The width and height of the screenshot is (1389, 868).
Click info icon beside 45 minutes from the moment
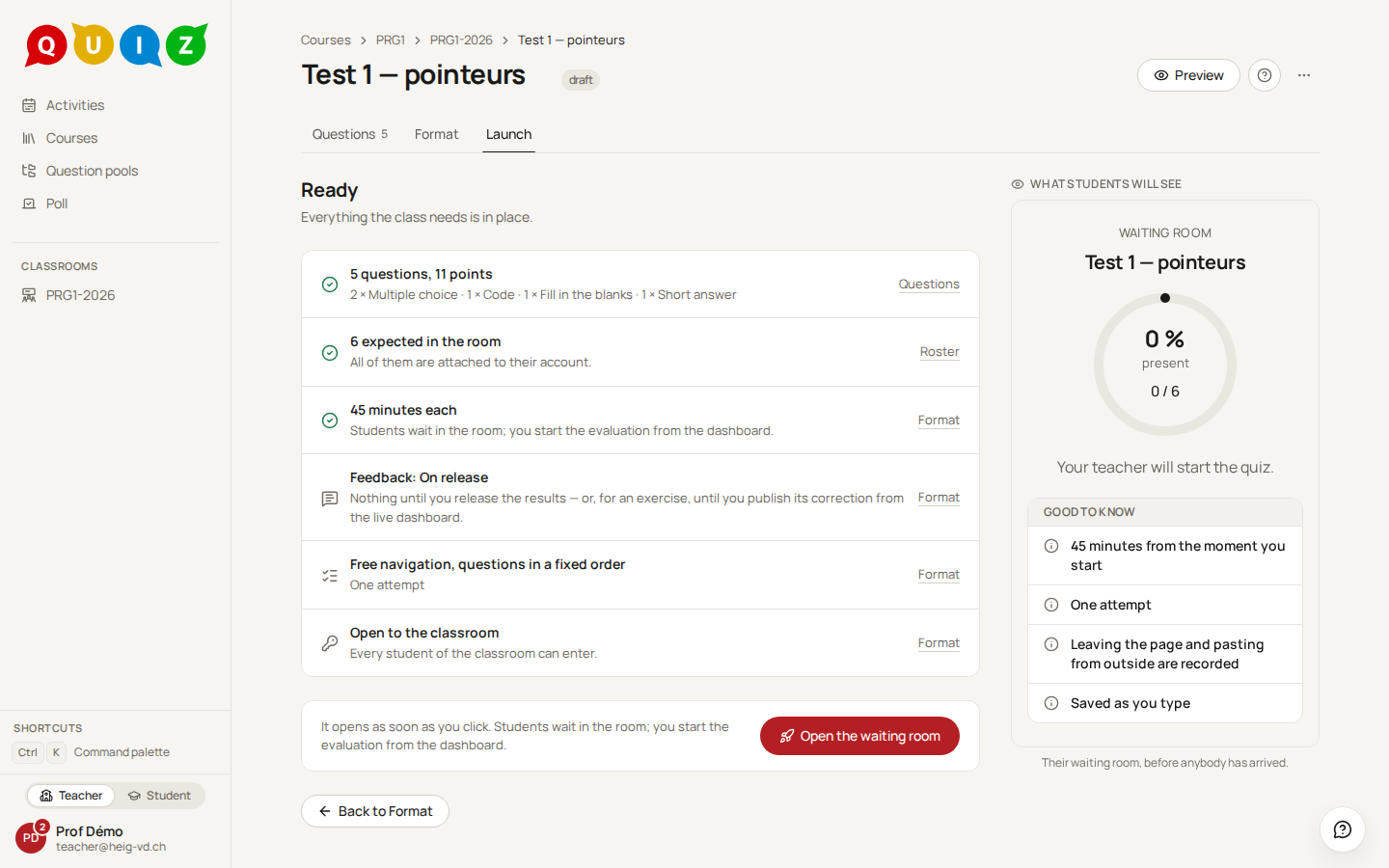pos(1051,546)
